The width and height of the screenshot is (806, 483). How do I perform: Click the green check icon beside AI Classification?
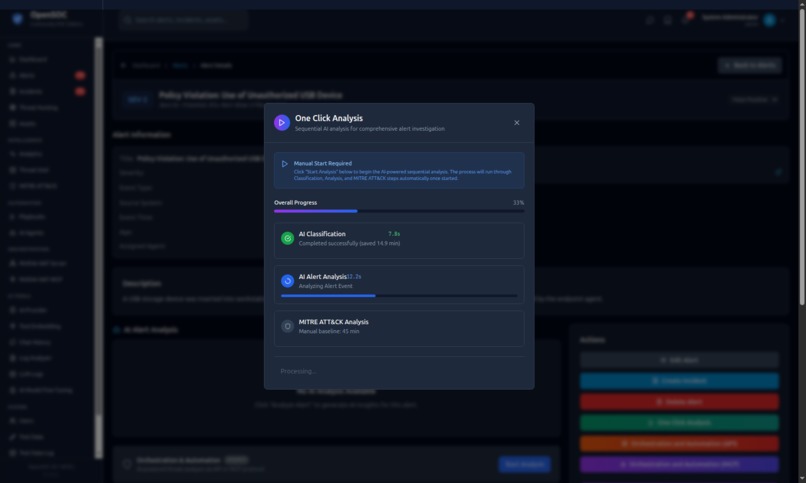[287, 238]
